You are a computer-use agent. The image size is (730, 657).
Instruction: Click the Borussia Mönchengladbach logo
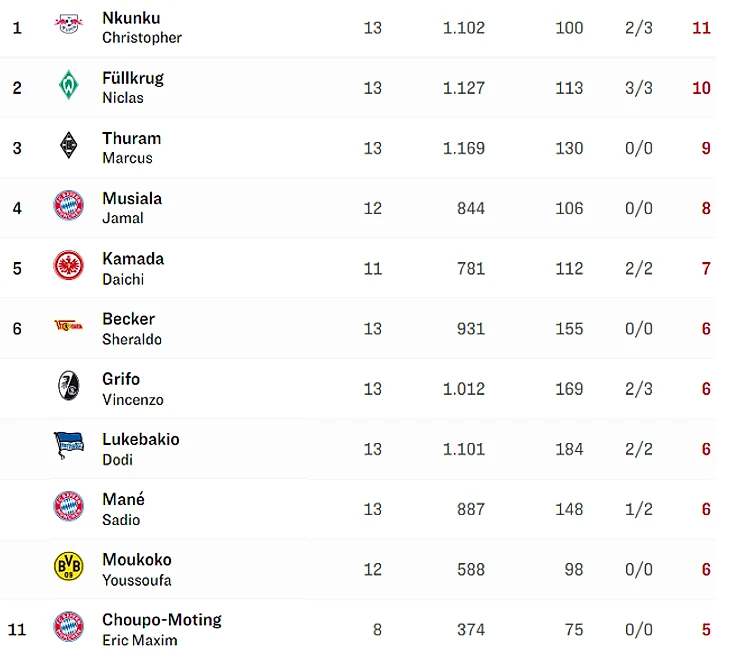coord(68,147)
